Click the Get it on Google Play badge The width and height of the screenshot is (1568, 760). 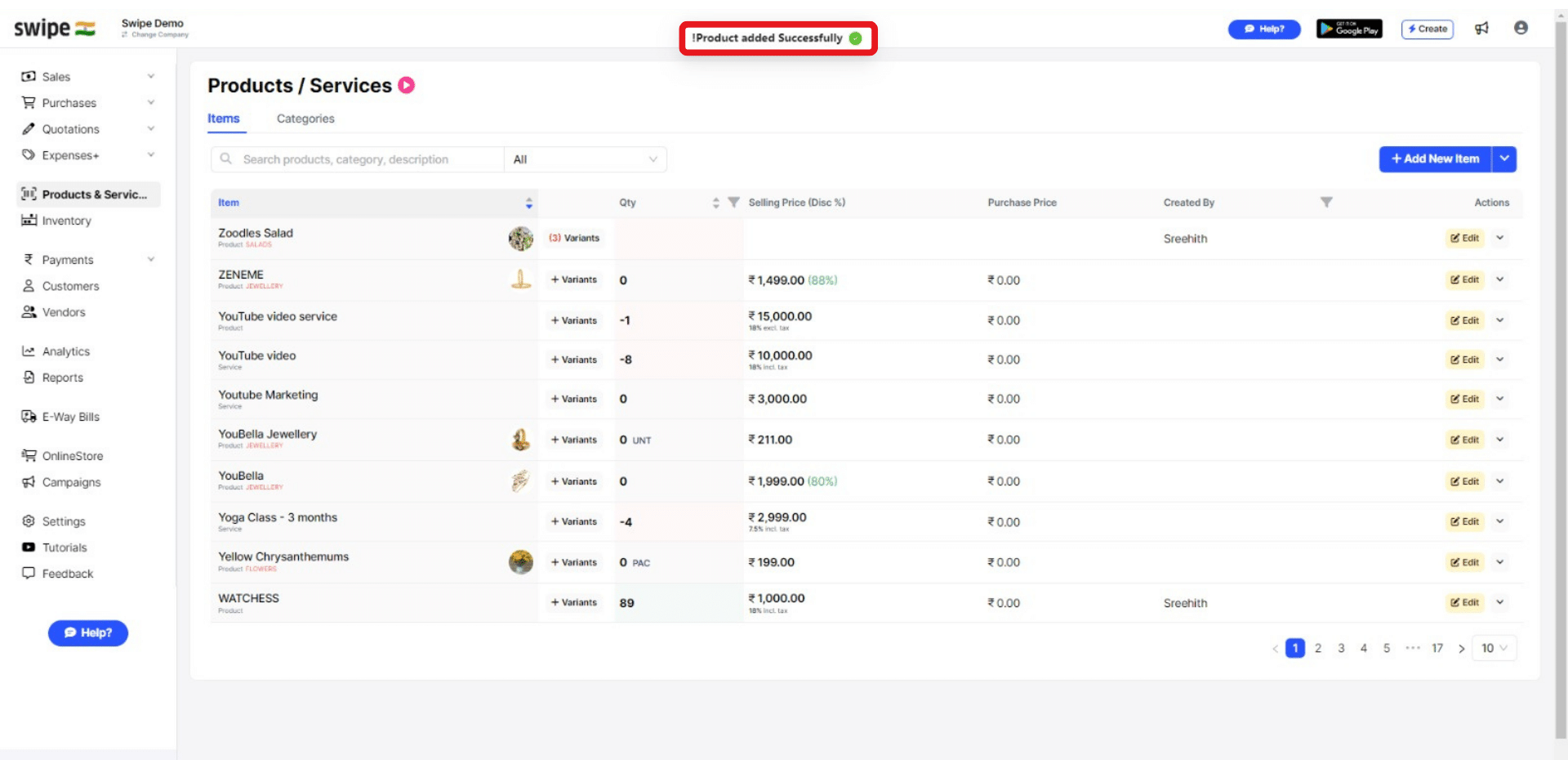1349,28
